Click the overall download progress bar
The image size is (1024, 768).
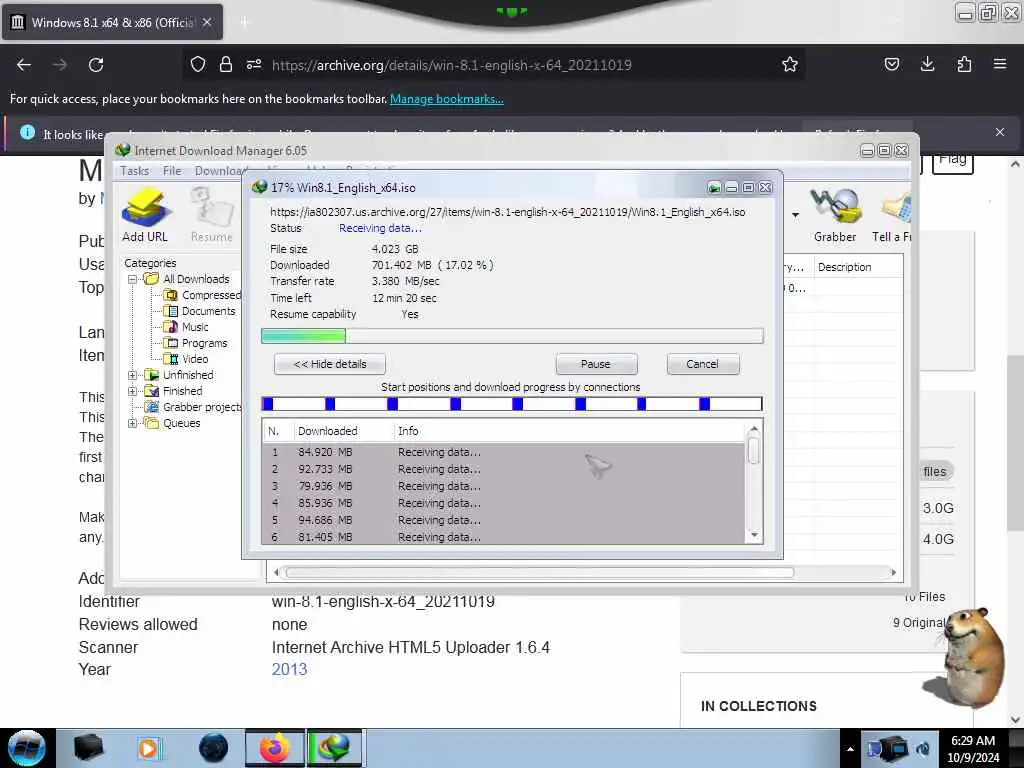point(512,336)
